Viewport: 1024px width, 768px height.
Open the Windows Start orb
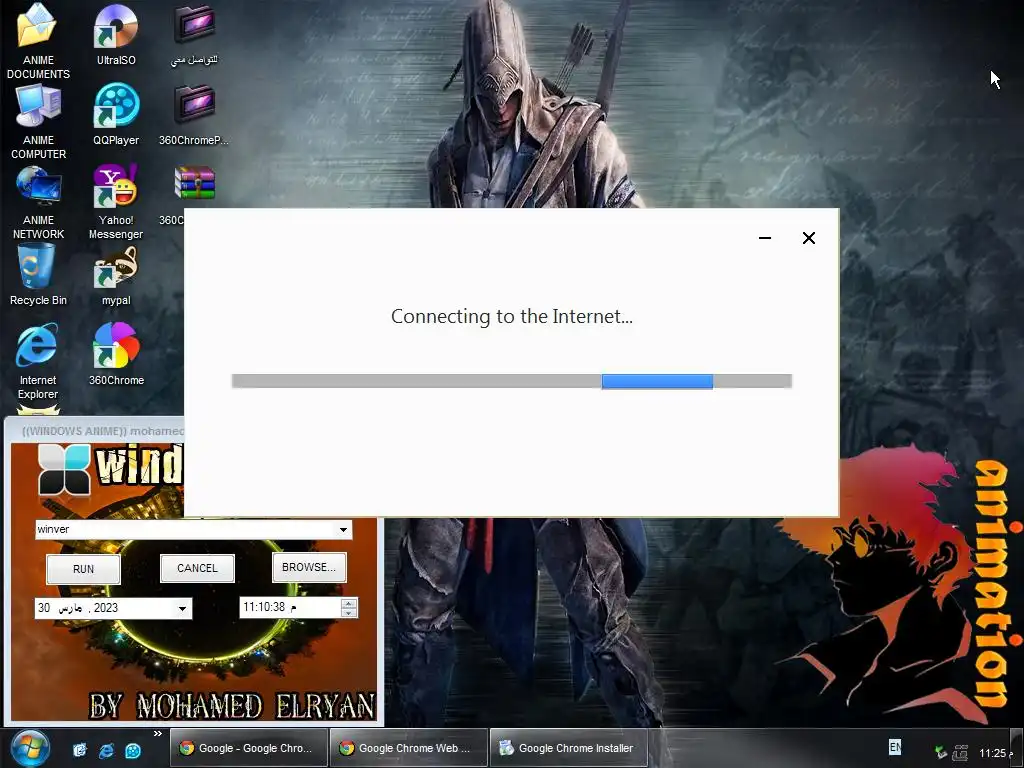click(x=30, y=748)
